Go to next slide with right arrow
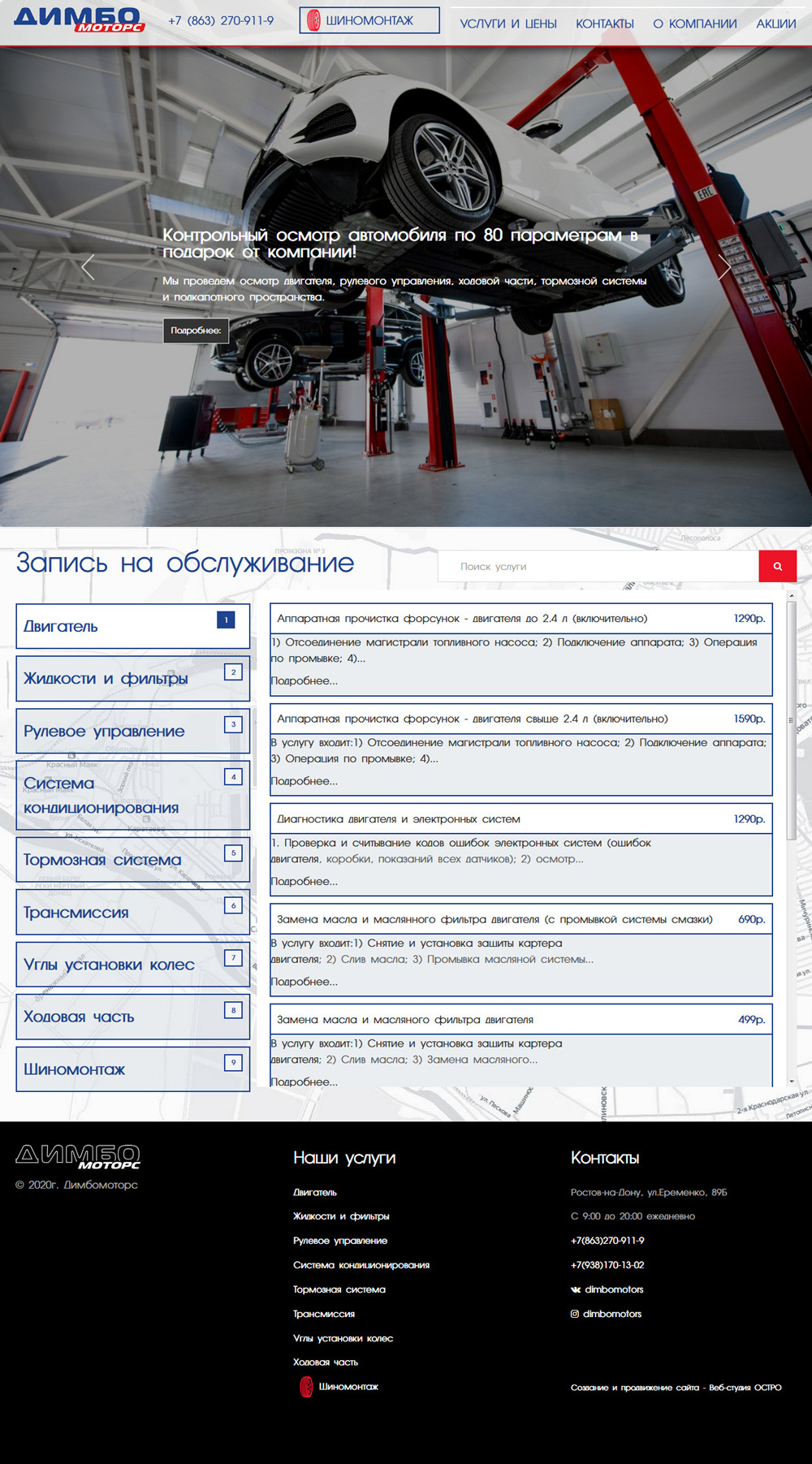 coord(723,266)
